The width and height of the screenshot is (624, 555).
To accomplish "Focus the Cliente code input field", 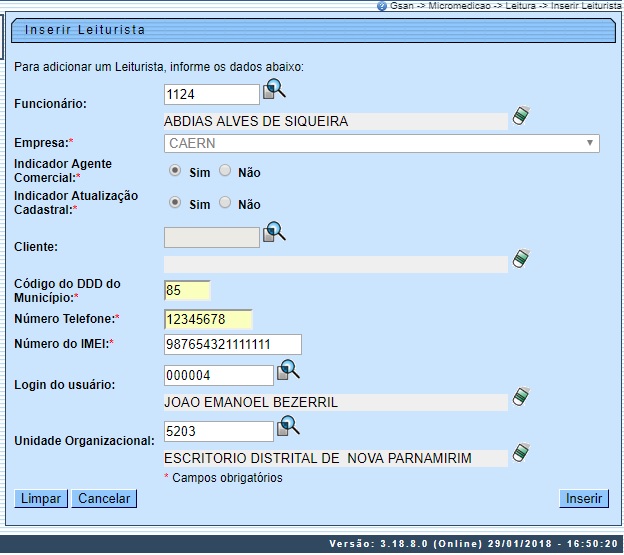I will pyautogui.click(x=212, y=238).
